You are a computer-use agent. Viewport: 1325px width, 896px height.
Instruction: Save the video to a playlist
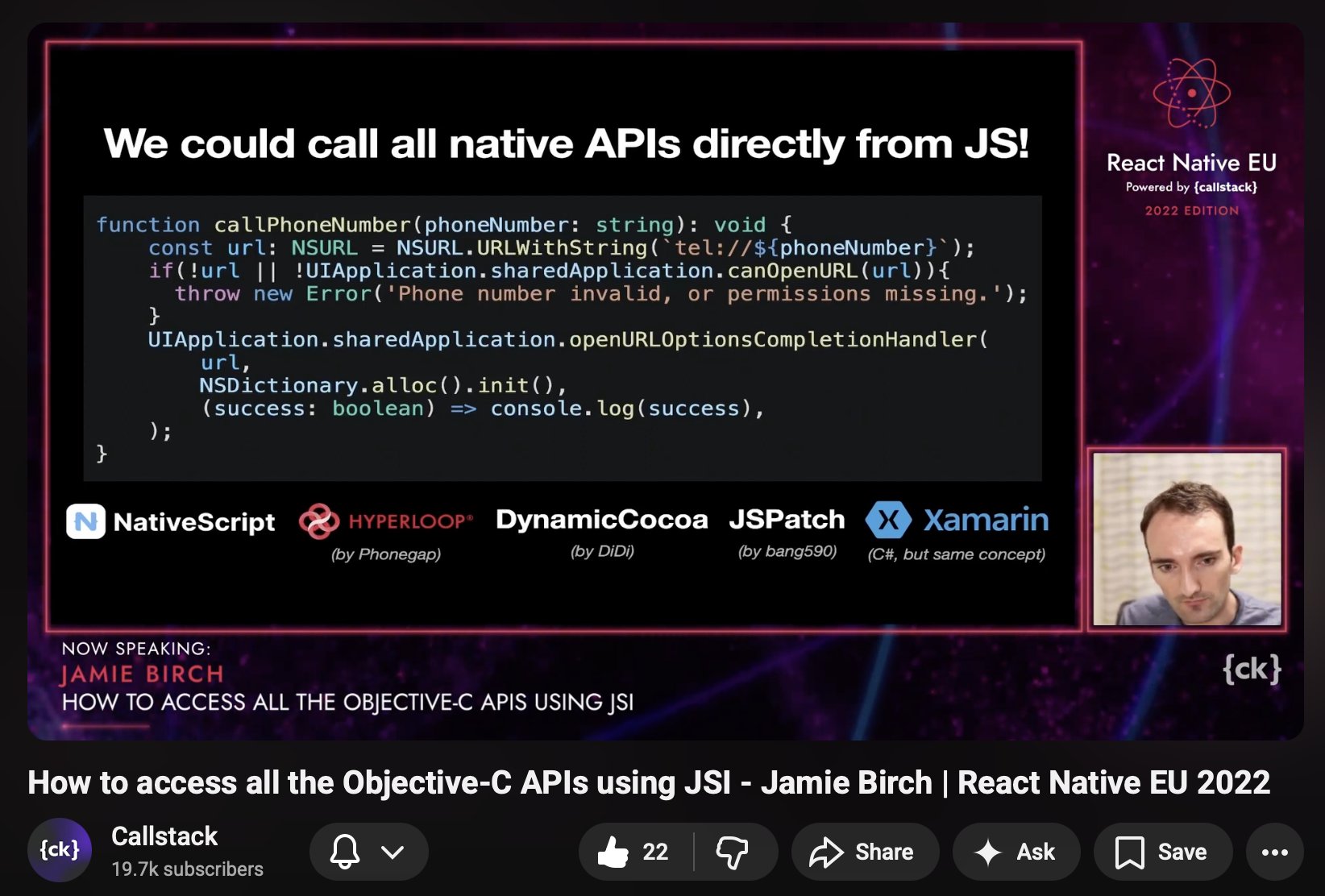point(1163,852)
